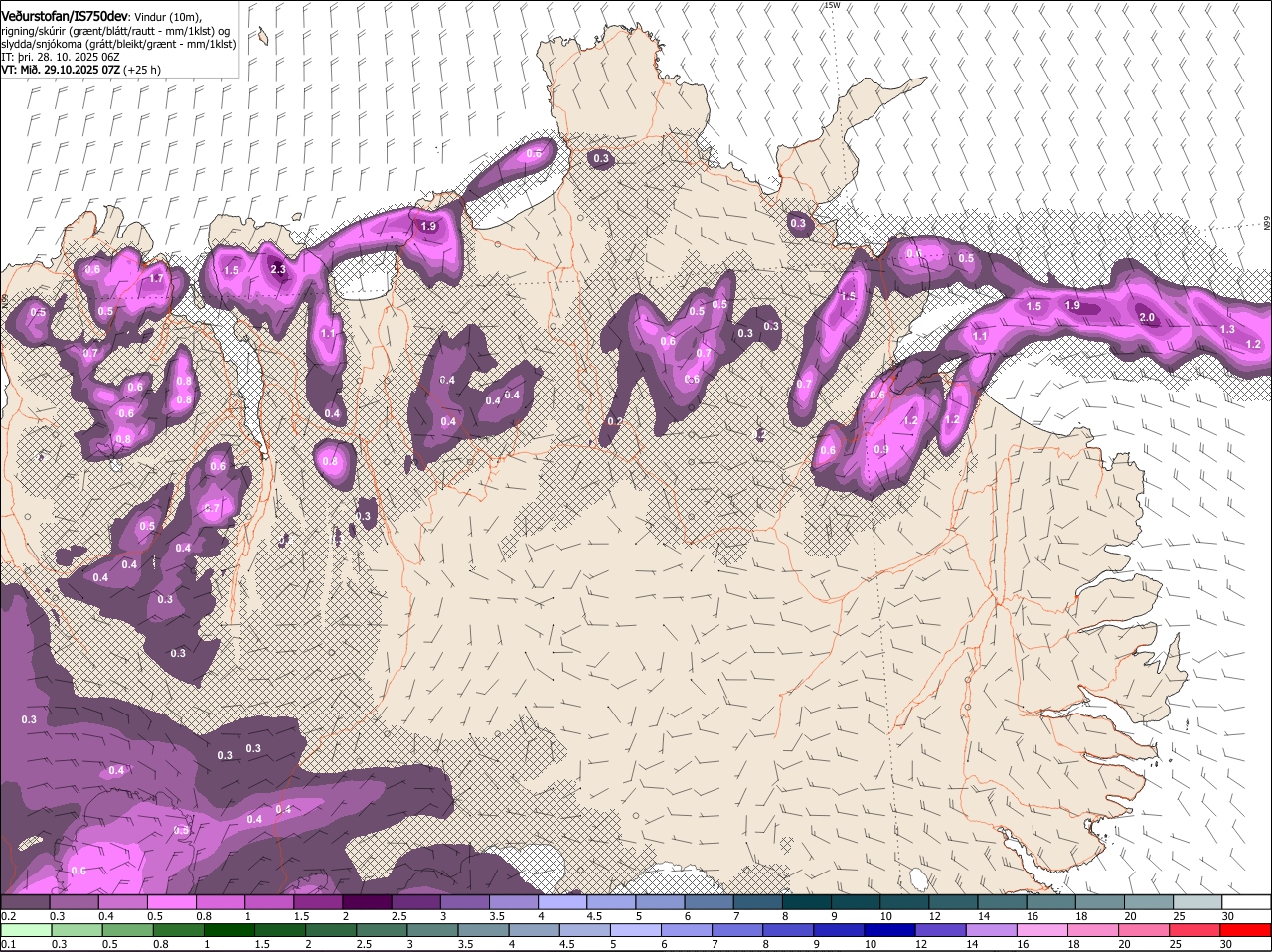Pick the green-row swatch labeled 1.5
Screen dimensions: 1272x952
pos(280,930)
